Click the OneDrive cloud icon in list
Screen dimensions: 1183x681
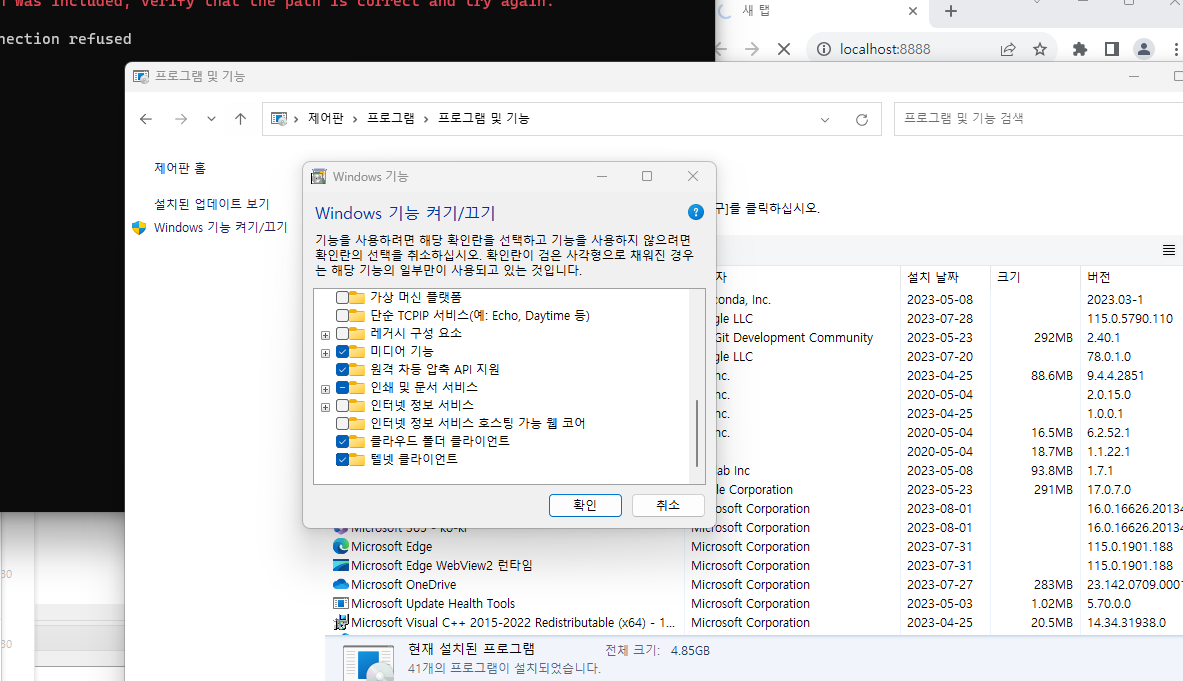click(x=340, y=584)
